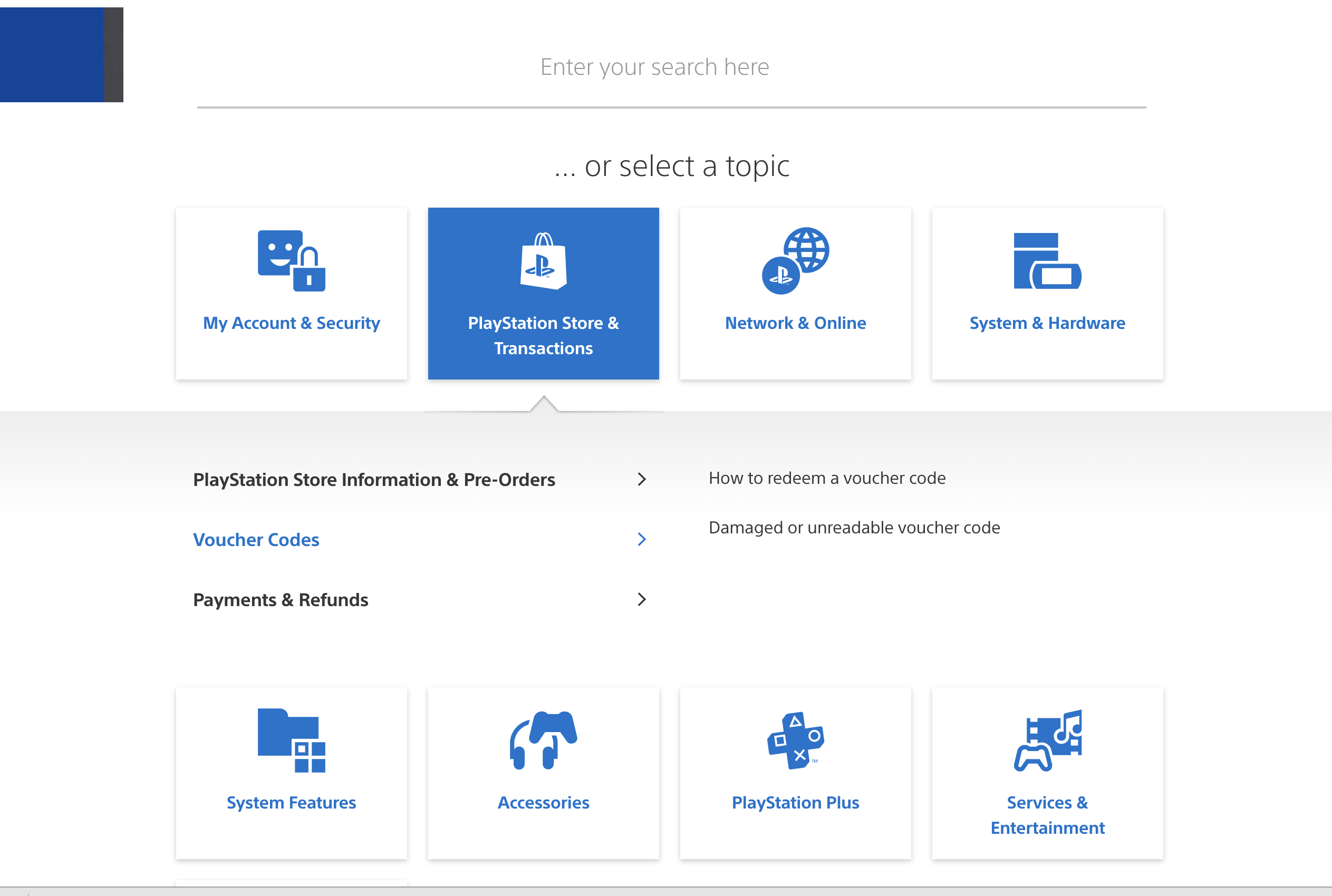Focus the 'Enter your search here' field
This screenshot has height=896, width=1332.
pos(671,67)
